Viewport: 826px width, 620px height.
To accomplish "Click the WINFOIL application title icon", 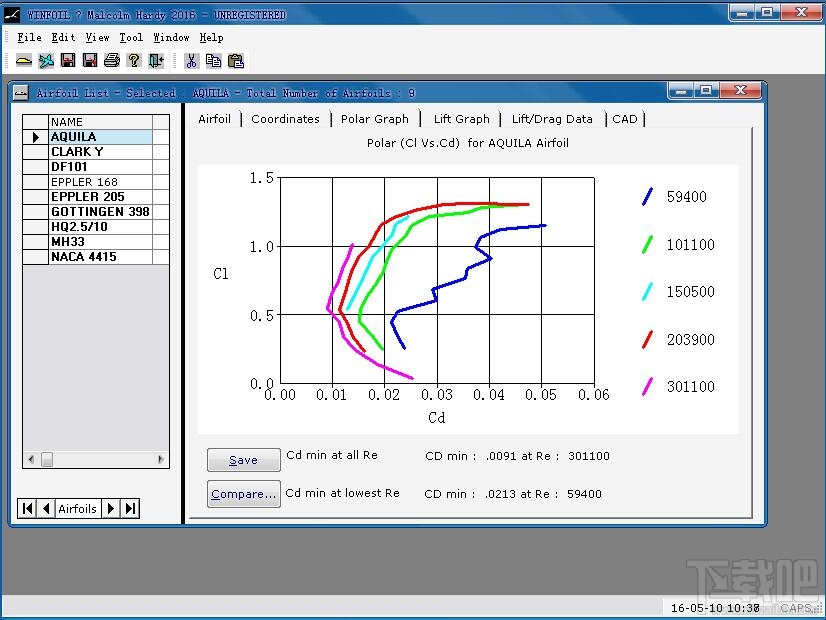I will click(12, 15).
